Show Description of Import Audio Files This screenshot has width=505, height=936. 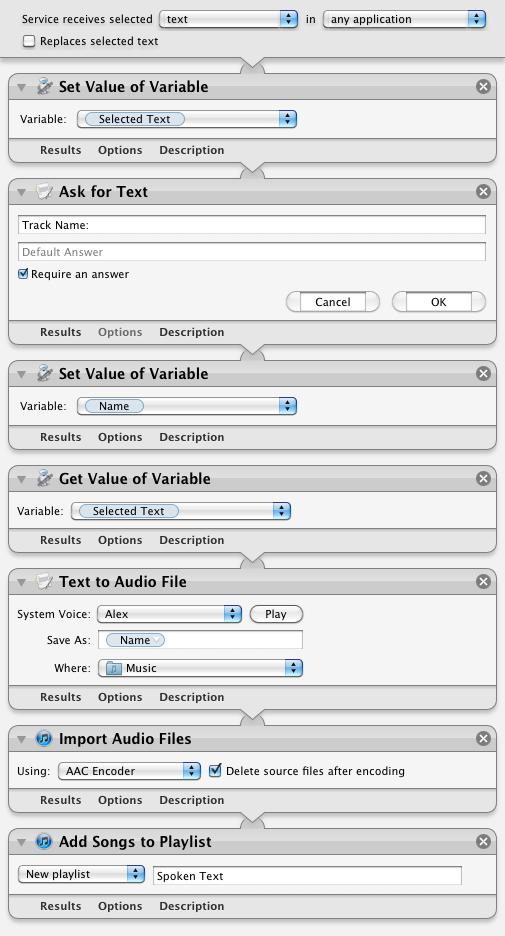[192, 800]
